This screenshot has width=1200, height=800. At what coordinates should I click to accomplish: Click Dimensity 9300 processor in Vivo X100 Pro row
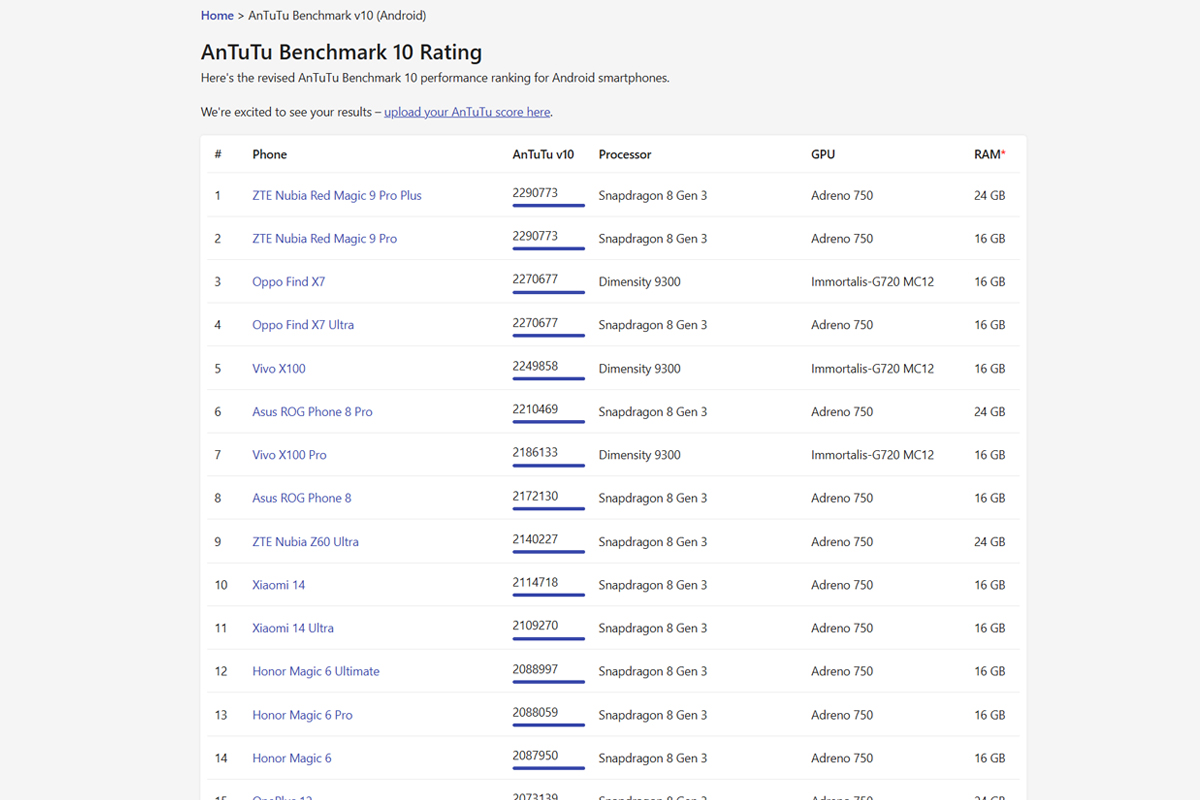pos(639,455)
